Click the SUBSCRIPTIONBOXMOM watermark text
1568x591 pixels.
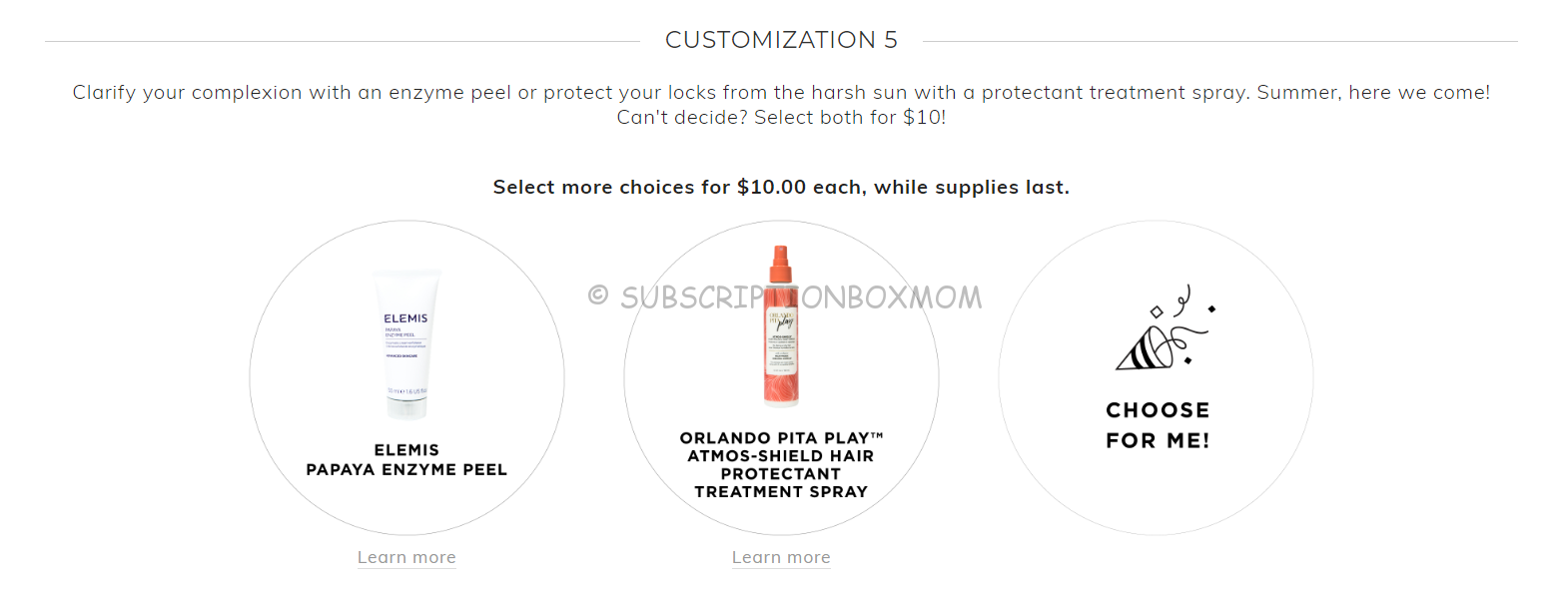pos(801,297)
